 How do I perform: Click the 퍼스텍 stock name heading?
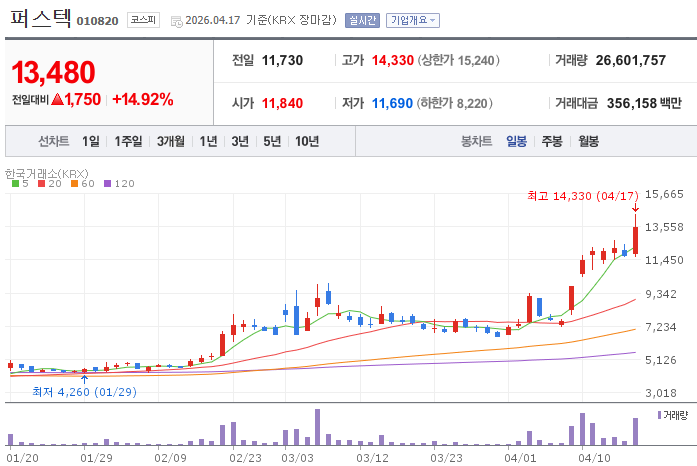tap(40, 19)
